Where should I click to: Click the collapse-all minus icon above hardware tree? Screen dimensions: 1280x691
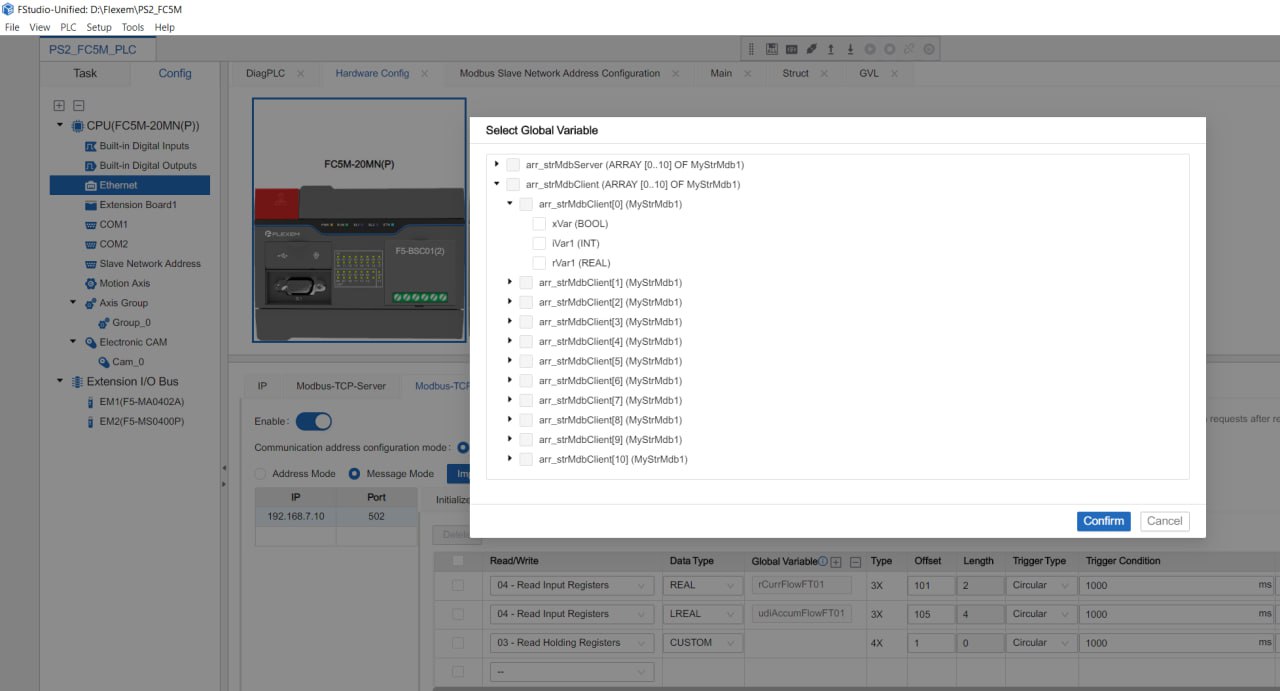79,105
